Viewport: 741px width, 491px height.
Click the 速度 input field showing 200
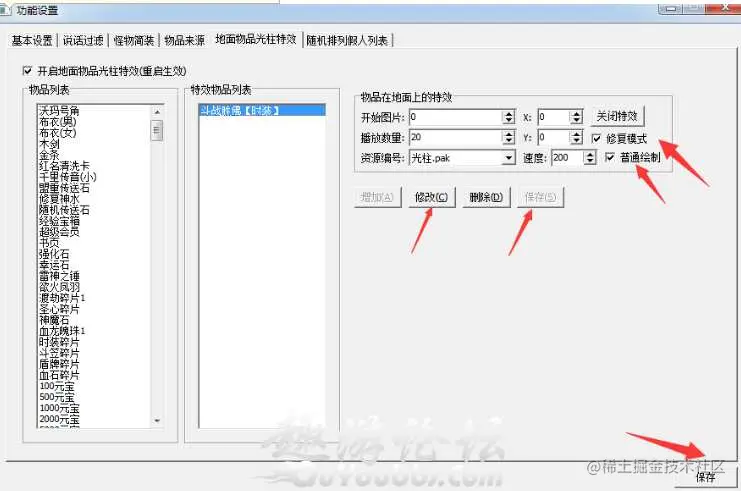[568, 158]
